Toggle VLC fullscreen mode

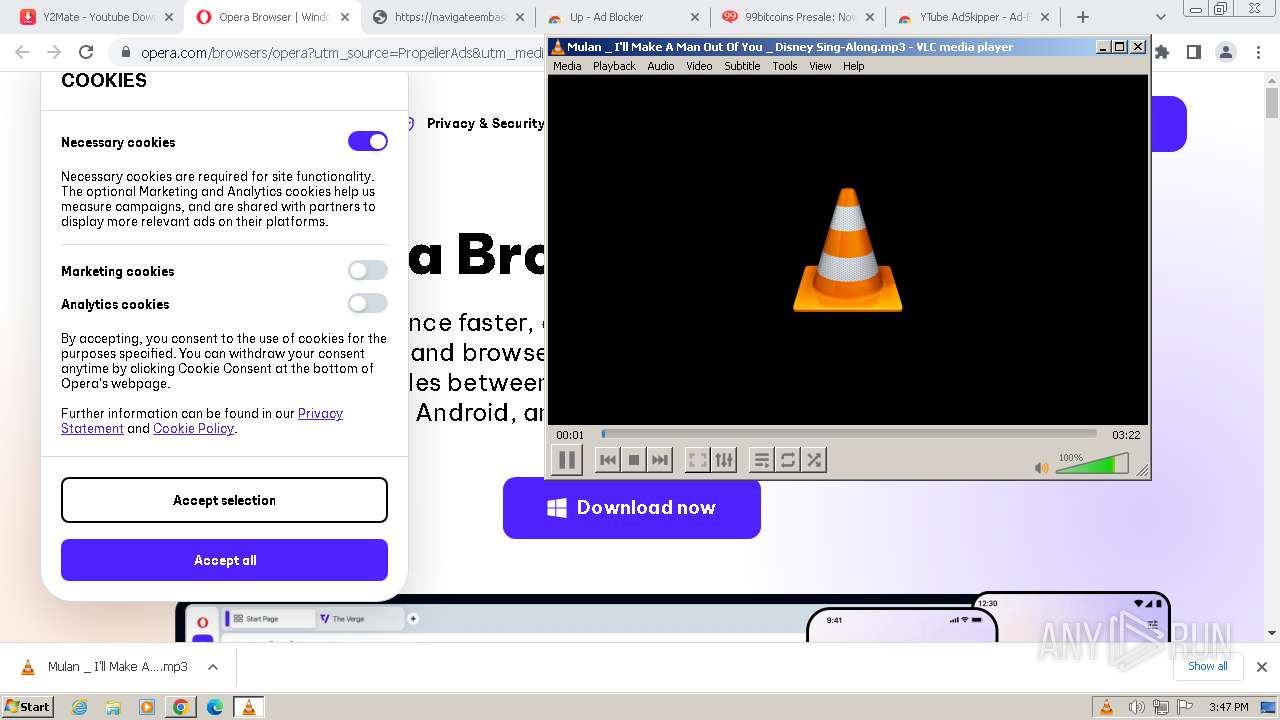[x=697, y=460]
